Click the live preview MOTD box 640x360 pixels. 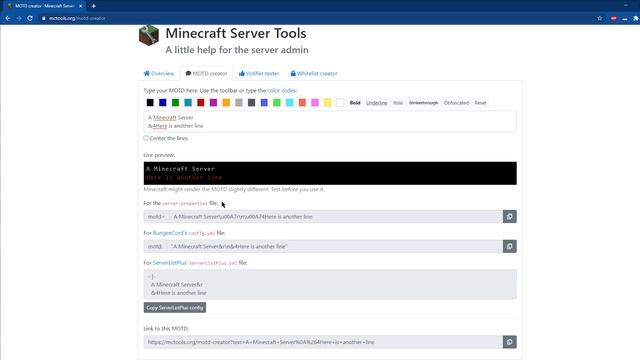click(330, 173)
